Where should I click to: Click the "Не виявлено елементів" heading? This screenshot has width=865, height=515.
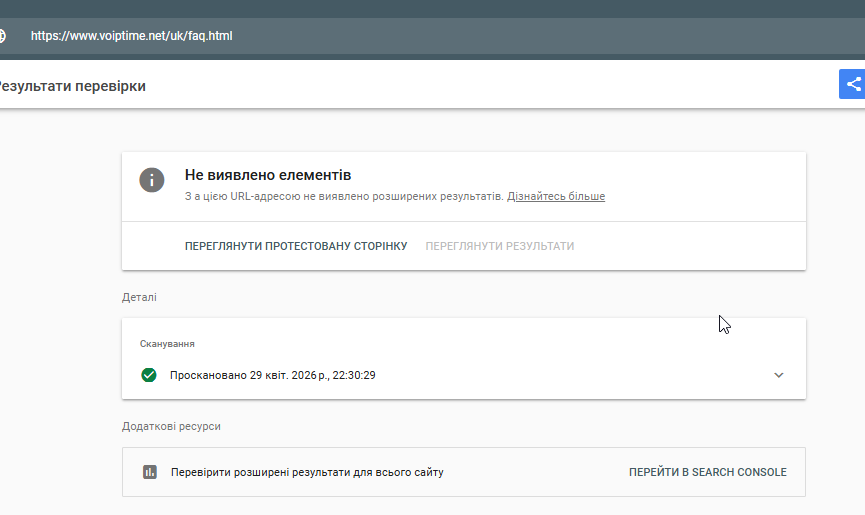[268, 175]
